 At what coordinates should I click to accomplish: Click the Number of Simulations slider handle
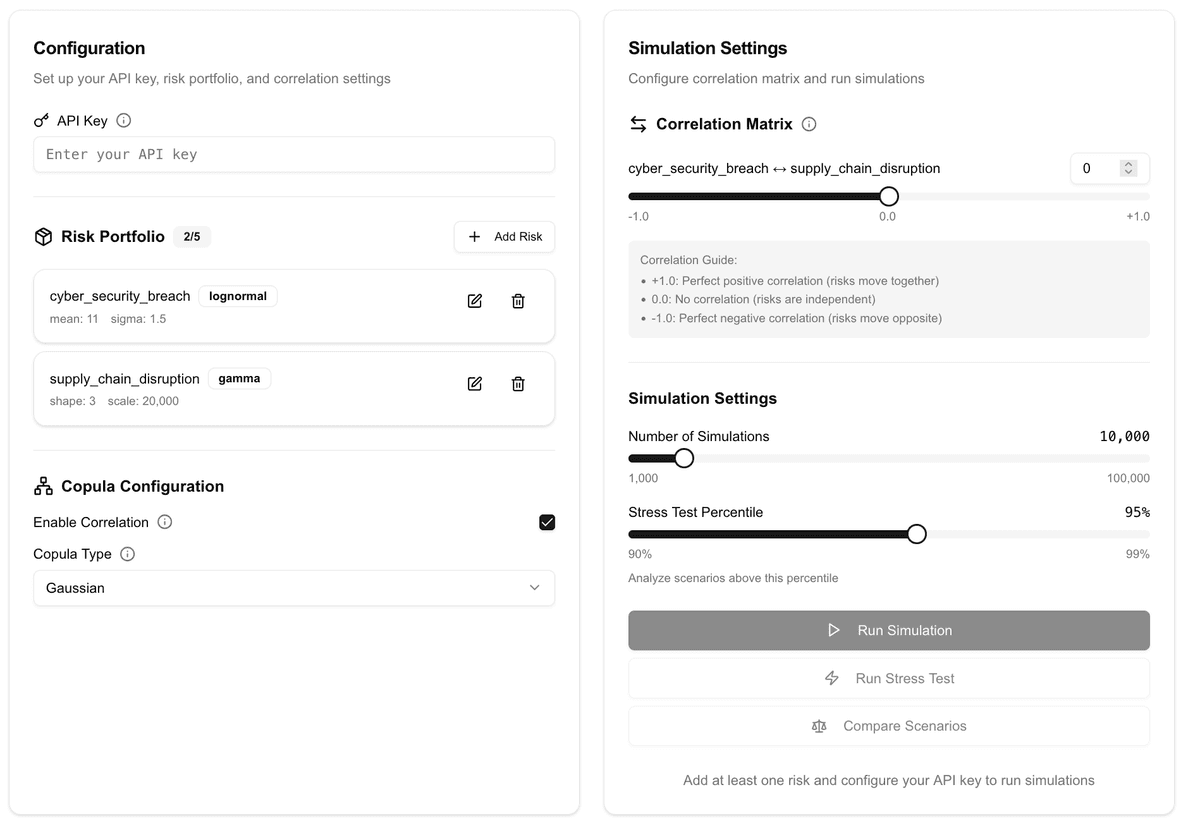click(x=684, y=459)
